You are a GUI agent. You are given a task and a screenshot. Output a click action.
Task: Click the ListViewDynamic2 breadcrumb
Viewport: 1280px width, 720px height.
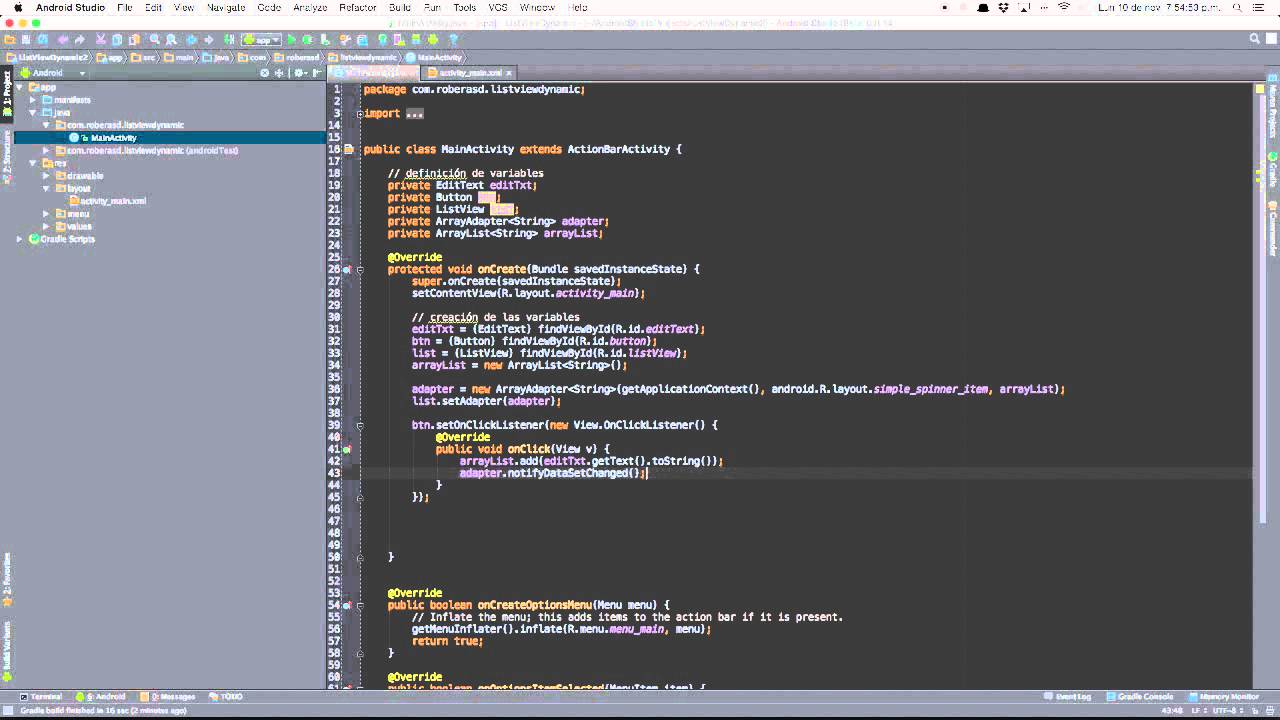(46, 57)
